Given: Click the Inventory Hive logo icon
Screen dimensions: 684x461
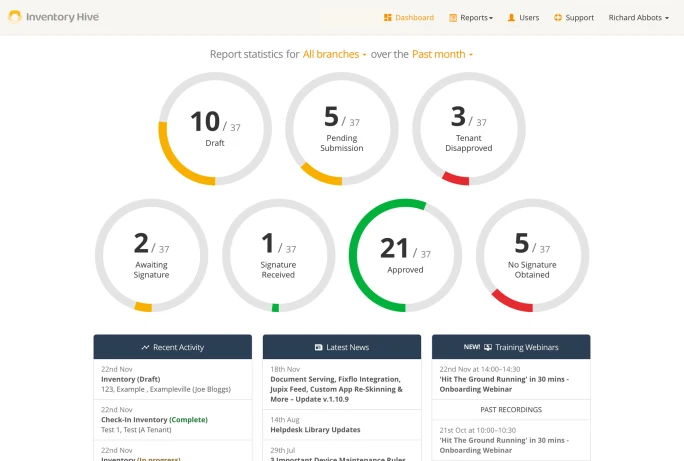Looking at the screenshot, I should [x=15, y=17].
